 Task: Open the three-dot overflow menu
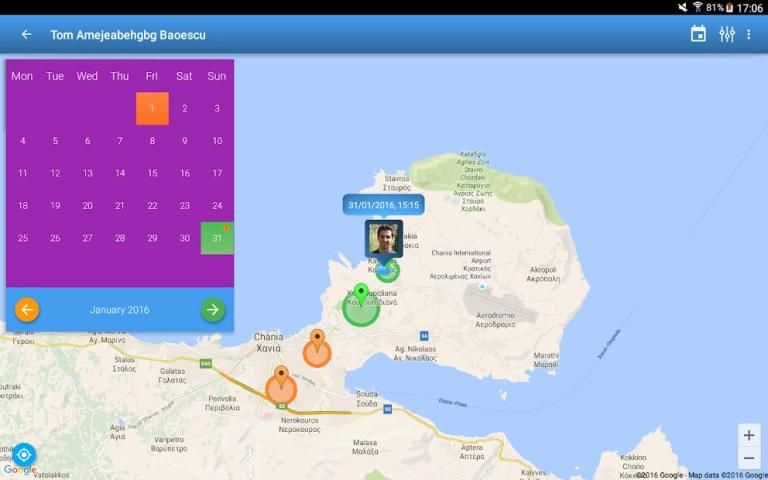point(749,34)
